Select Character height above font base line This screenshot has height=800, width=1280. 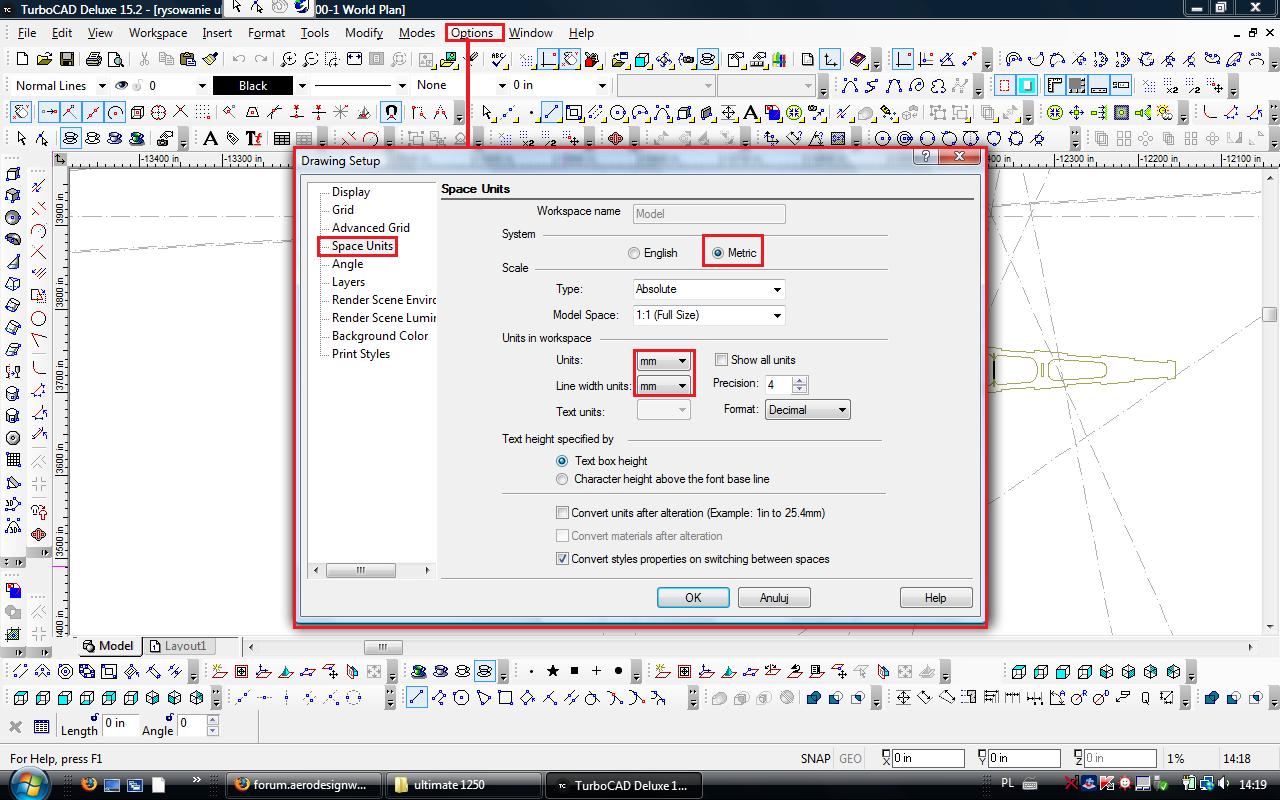point(562,479)
